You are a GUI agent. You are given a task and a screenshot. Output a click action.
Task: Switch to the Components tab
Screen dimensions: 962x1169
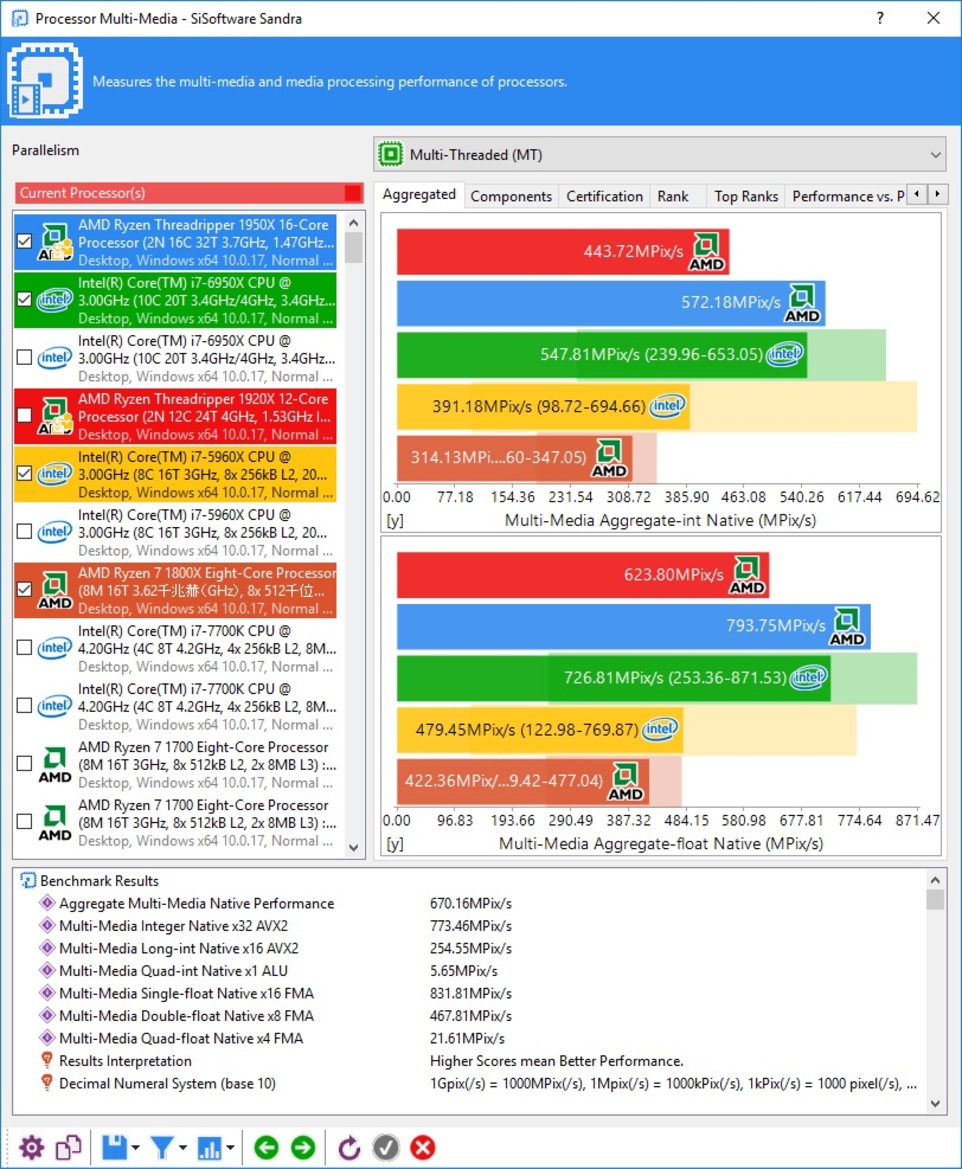click(x=511, y=196)
